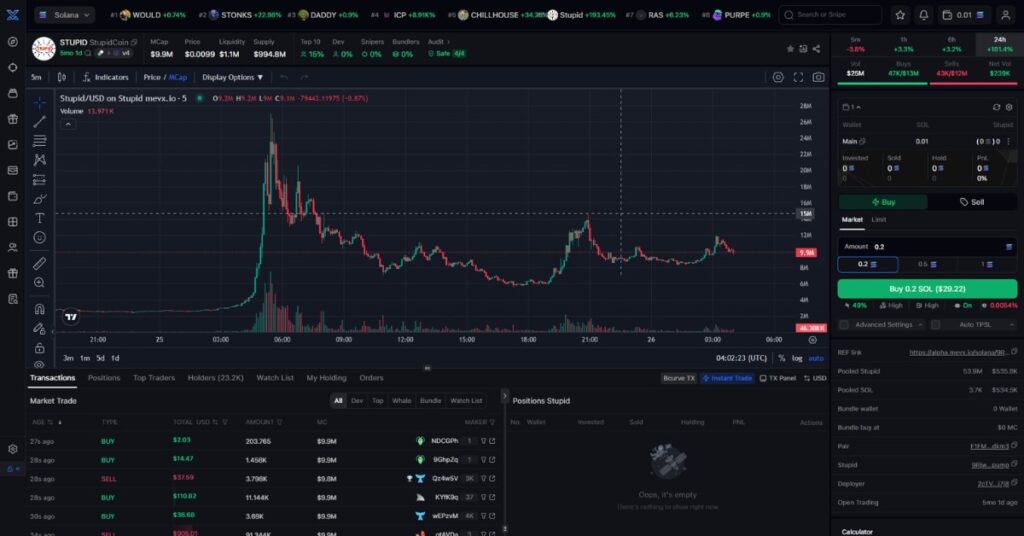
Task: Click the Search or Snipe box
Action: pyautogui.click(x=830, y=15)
